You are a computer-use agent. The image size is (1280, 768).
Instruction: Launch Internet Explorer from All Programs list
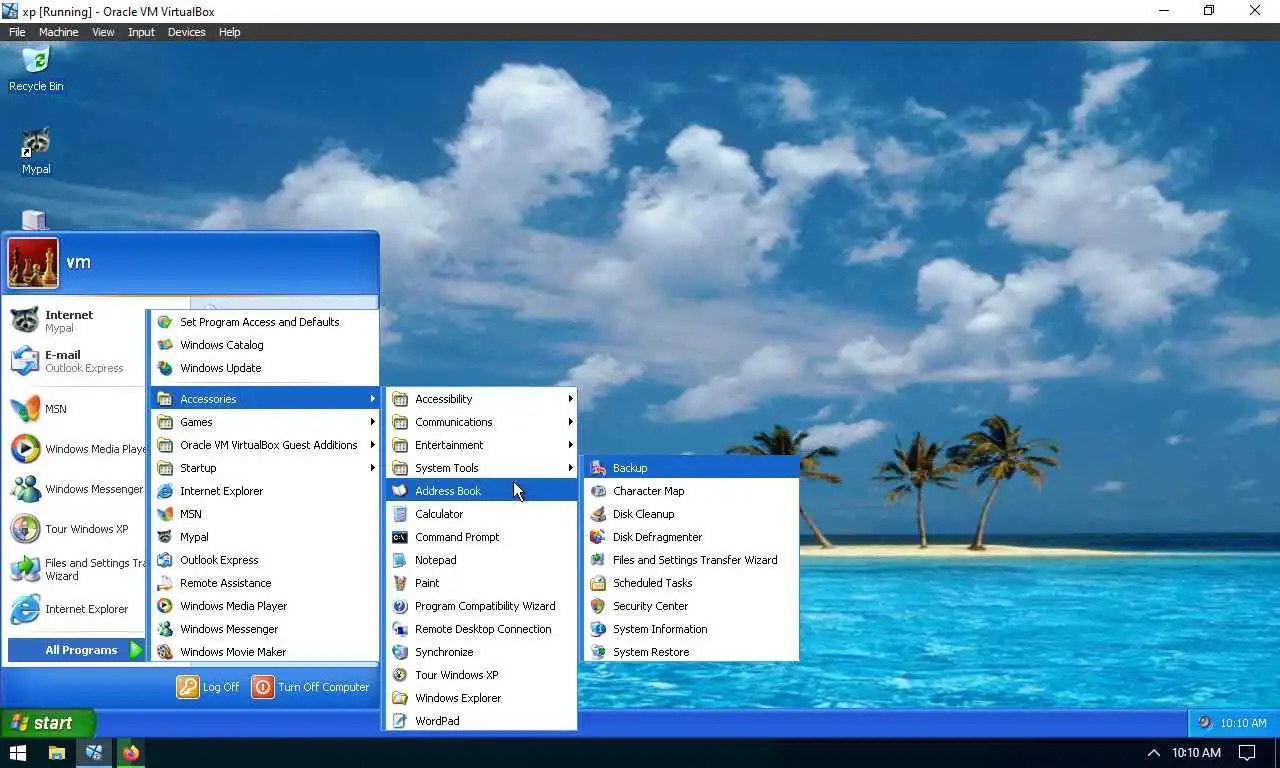pyautogui.click(x=265, y=491)
